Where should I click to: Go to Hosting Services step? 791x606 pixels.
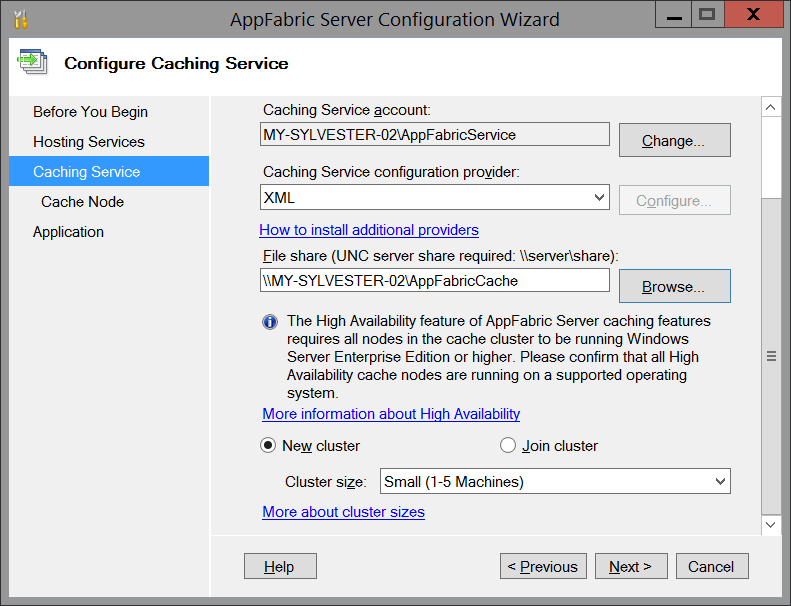coord(89,142)
